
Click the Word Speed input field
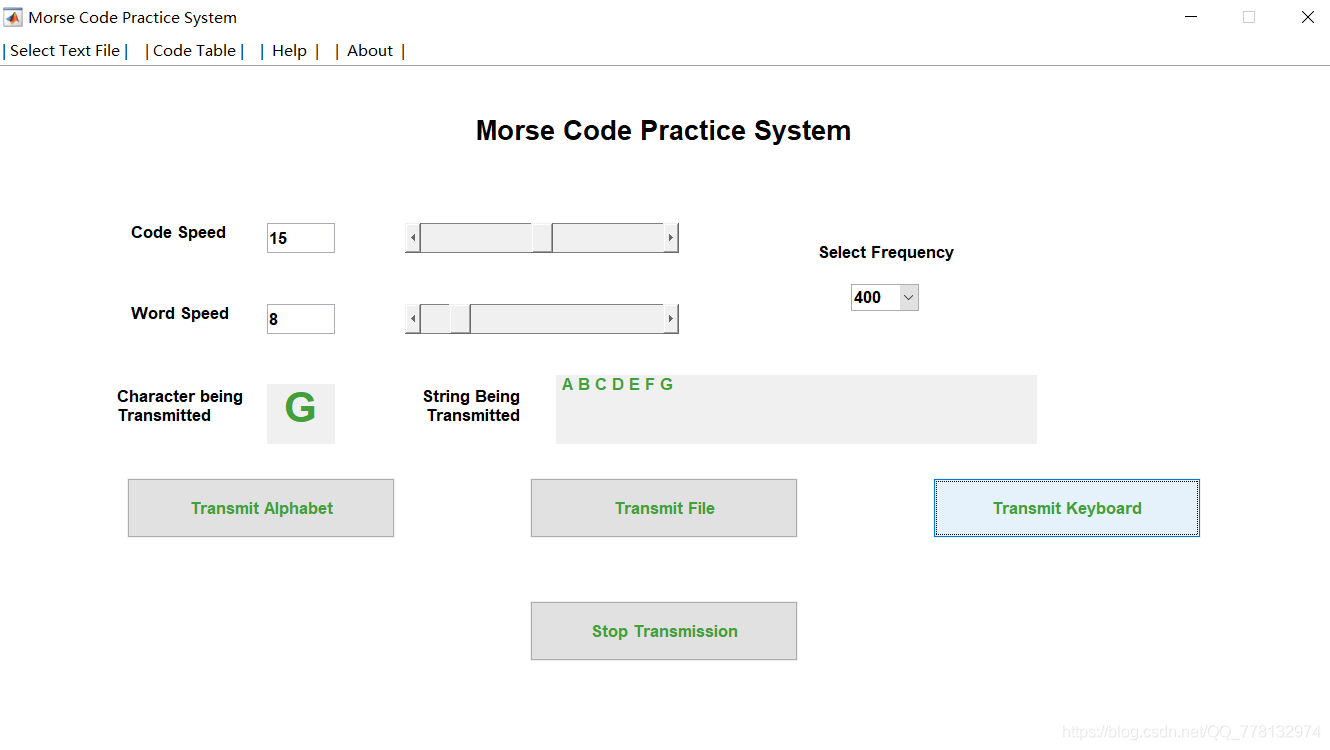301,319
